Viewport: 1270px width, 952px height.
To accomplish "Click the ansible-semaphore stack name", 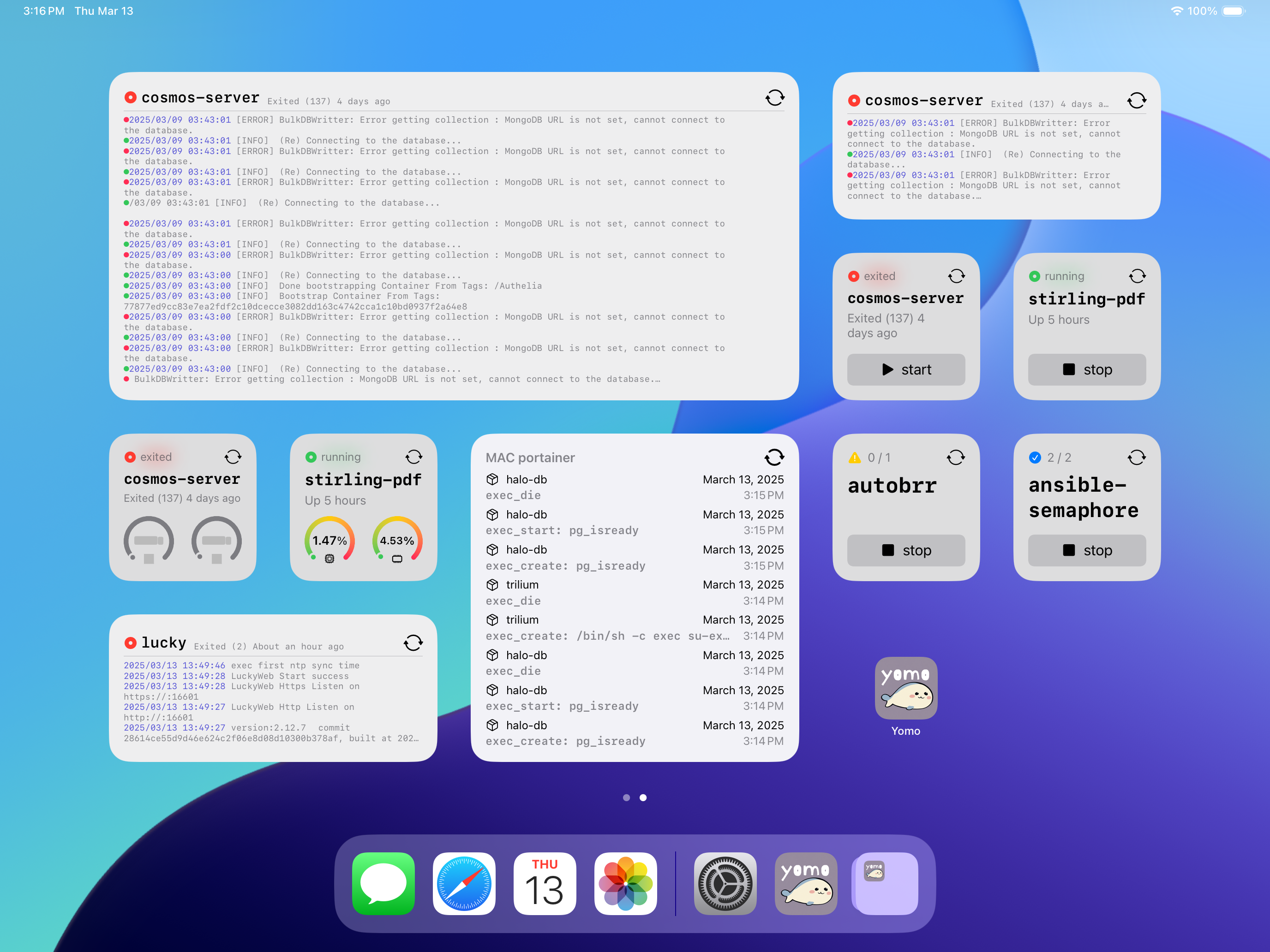I will click(x=1083, y=498).
